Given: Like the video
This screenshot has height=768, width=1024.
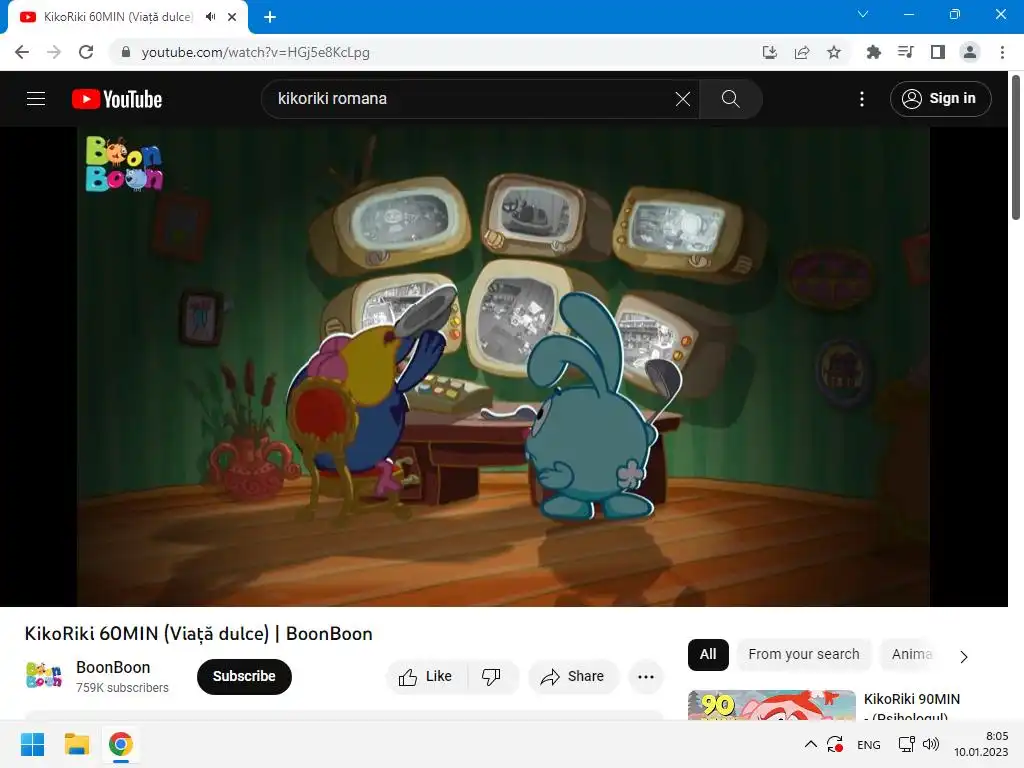Looking at the screenshot, I should pos(426,677).
